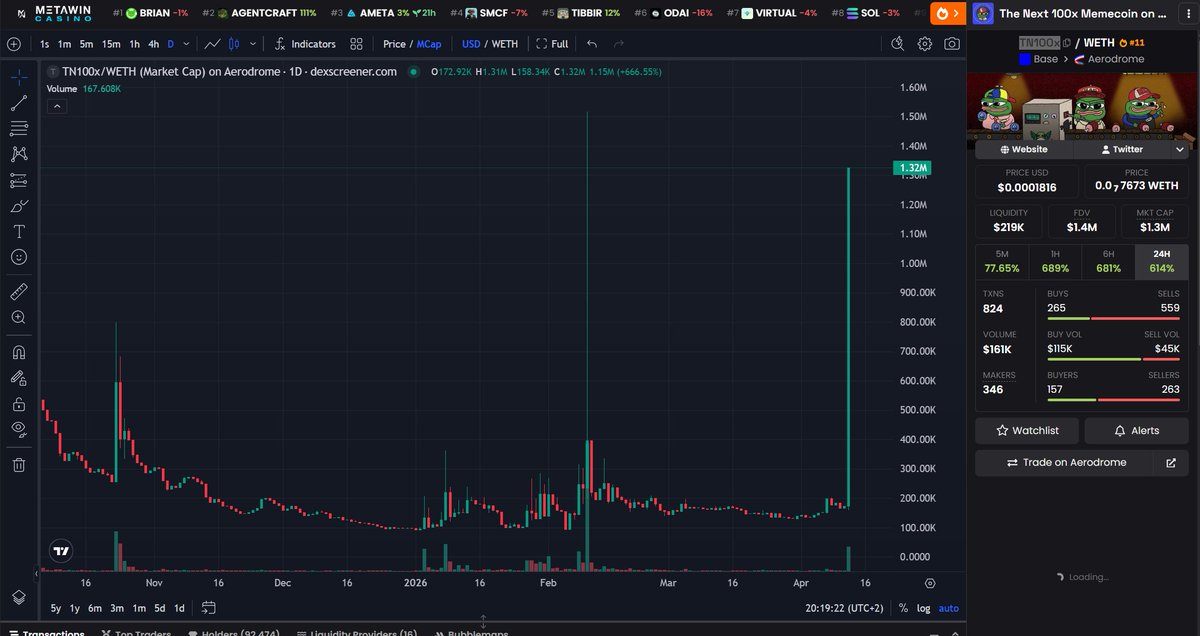Select the zoom in tool

19,317
